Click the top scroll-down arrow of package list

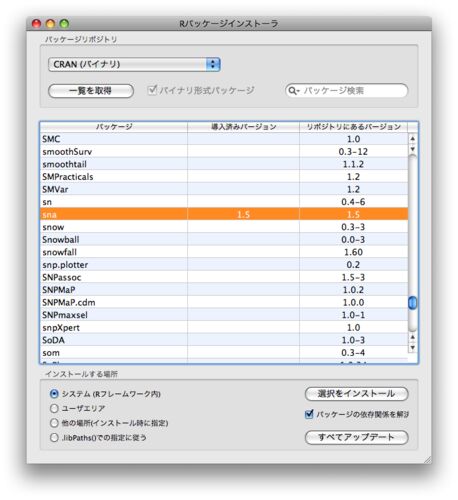[413, 149]
